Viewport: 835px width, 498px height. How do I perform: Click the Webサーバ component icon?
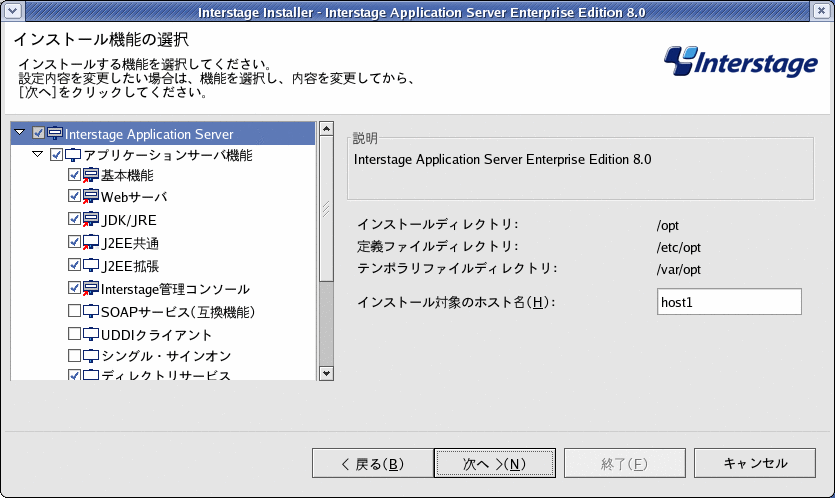pos(91,197)
